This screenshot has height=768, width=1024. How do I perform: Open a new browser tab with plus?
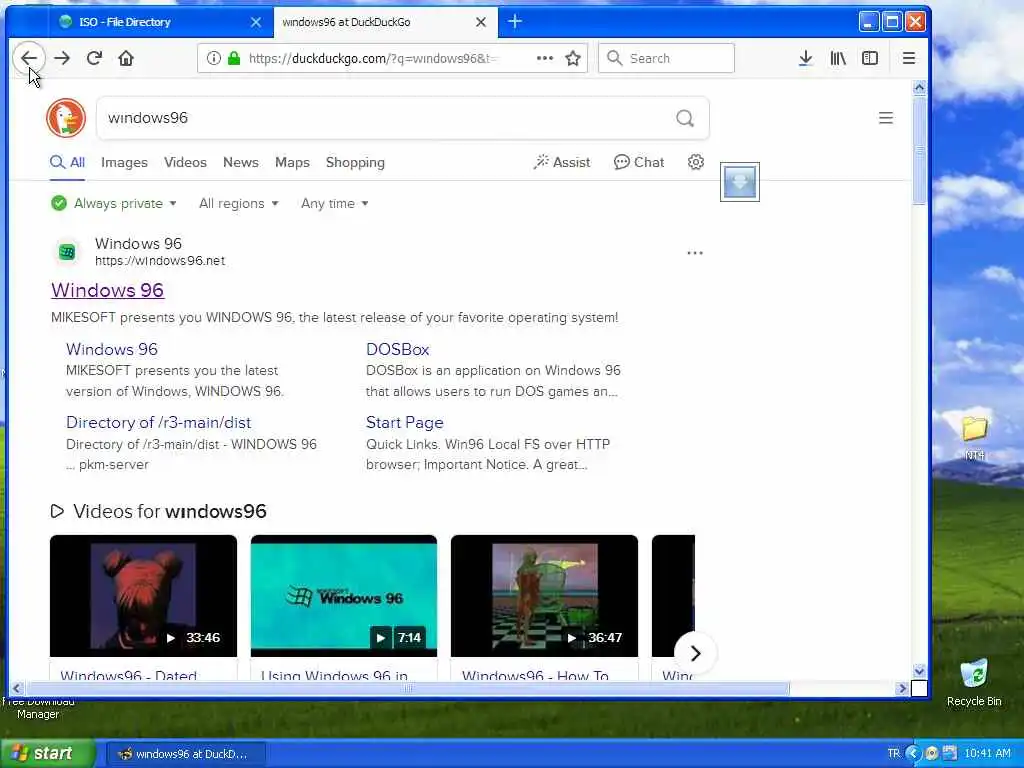click(515, 22)
